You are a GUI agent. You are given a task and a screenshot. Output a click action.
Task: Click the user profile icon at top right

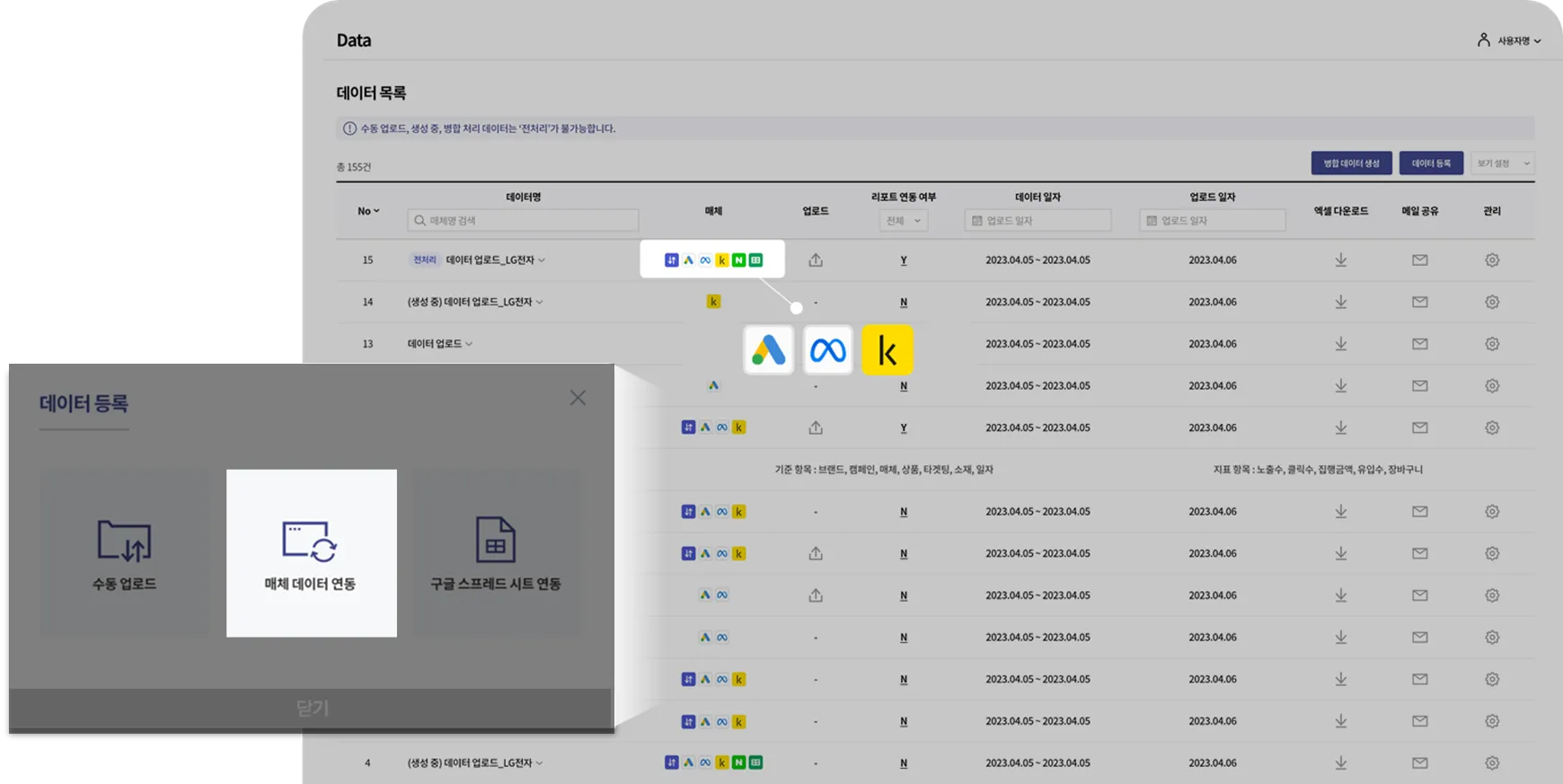click(x=1483, y=40)
